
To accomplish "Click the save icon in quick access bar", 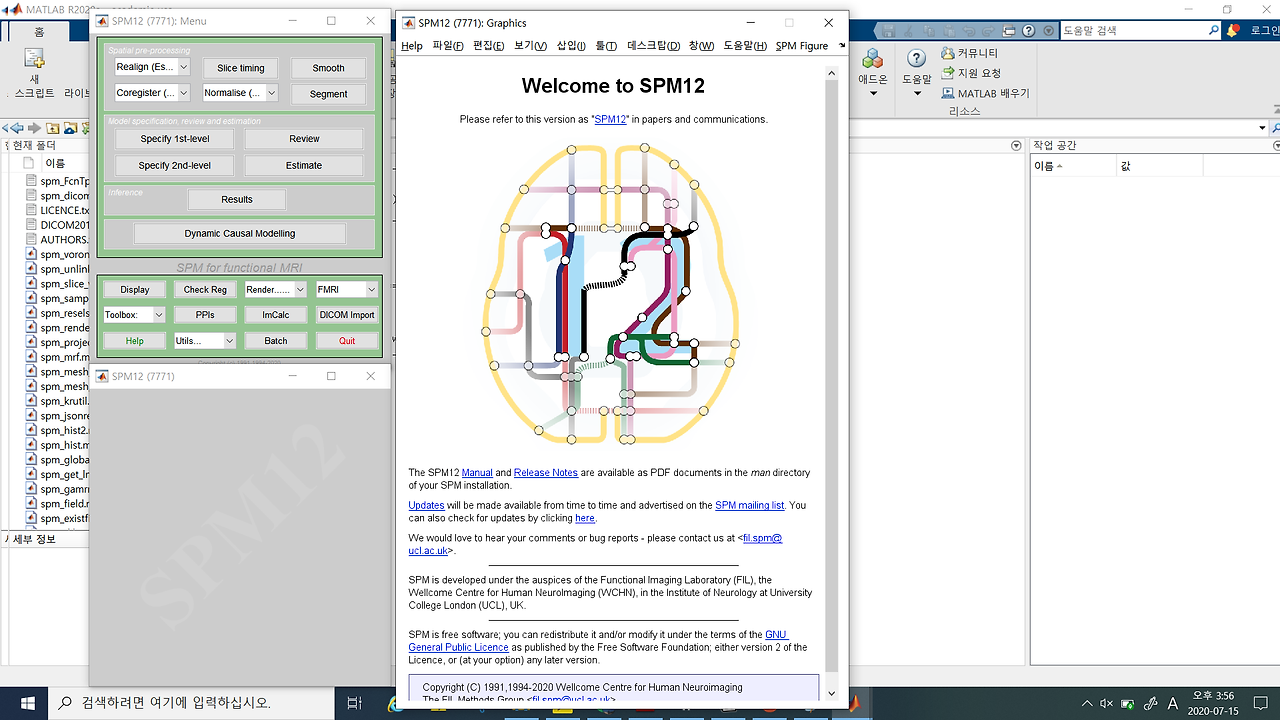I will [888, 31].
